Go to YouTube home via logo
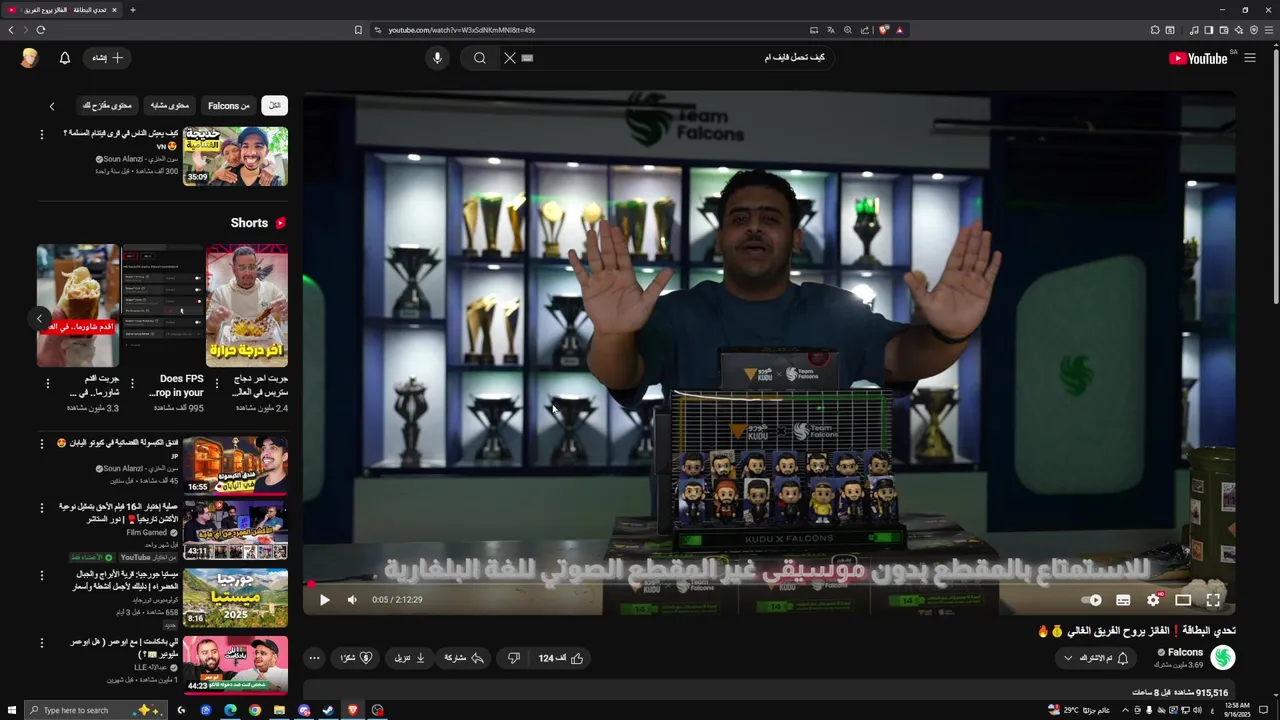This screenshot has height=720, width=1280. coord(1198,58)
